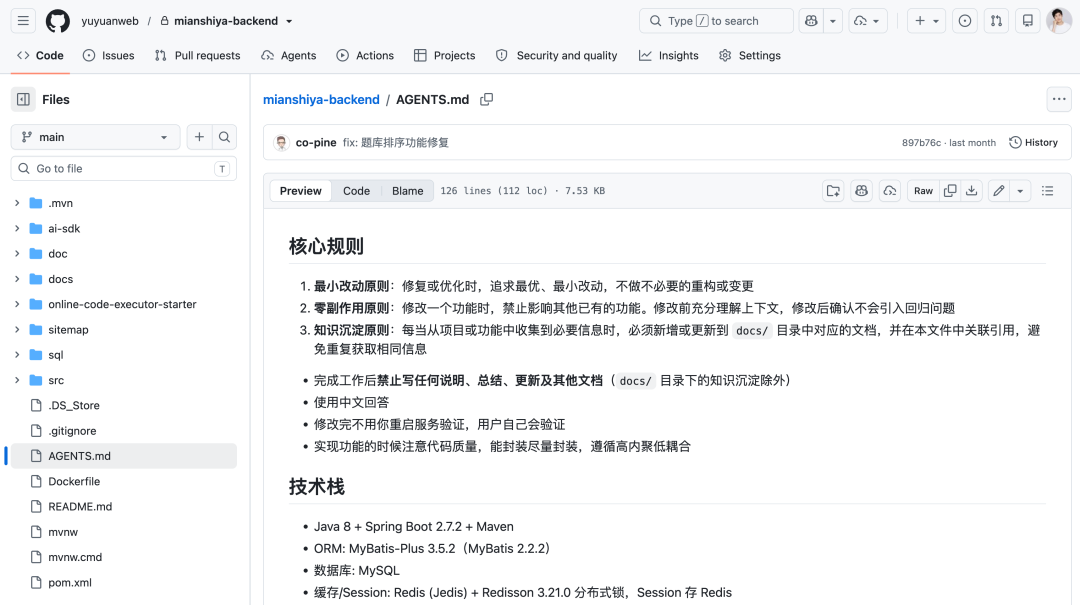1080x605 pixels.
Task: Open the Insights tab
Action: pos(669,55)
